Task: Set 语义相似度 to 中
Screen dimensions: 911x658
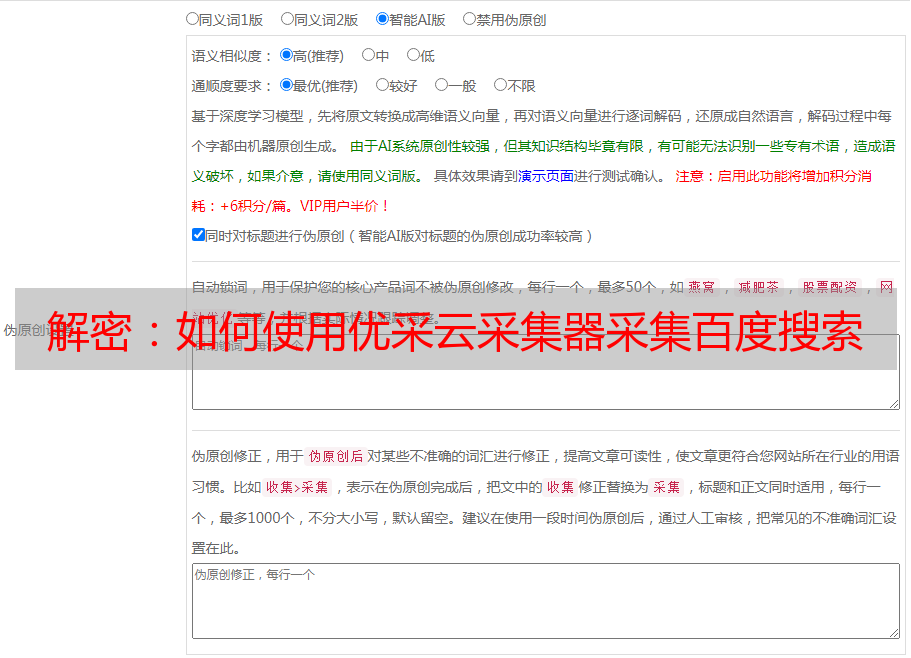Action: tap(368, 55)
